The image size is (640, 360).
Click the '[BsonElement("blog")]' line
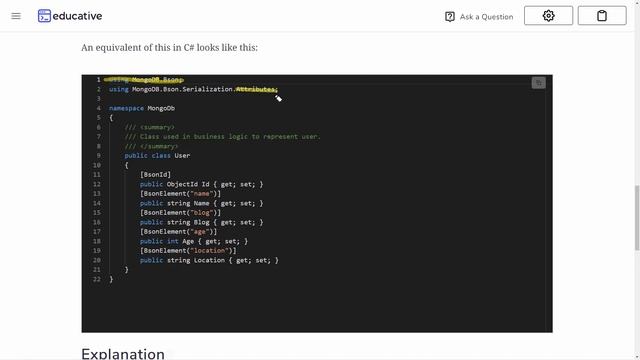pyautogui.click(x=180, y=212)
